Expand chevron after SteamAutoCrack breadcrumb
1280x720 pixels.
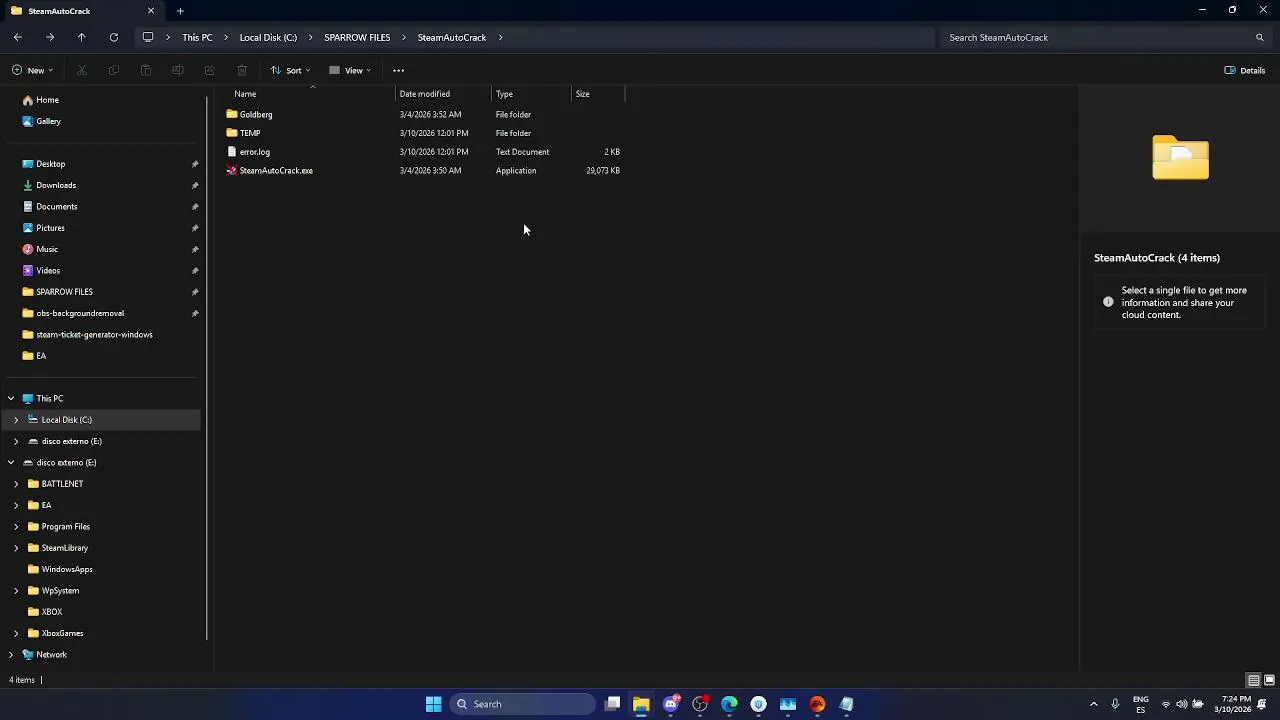(500, 37)
